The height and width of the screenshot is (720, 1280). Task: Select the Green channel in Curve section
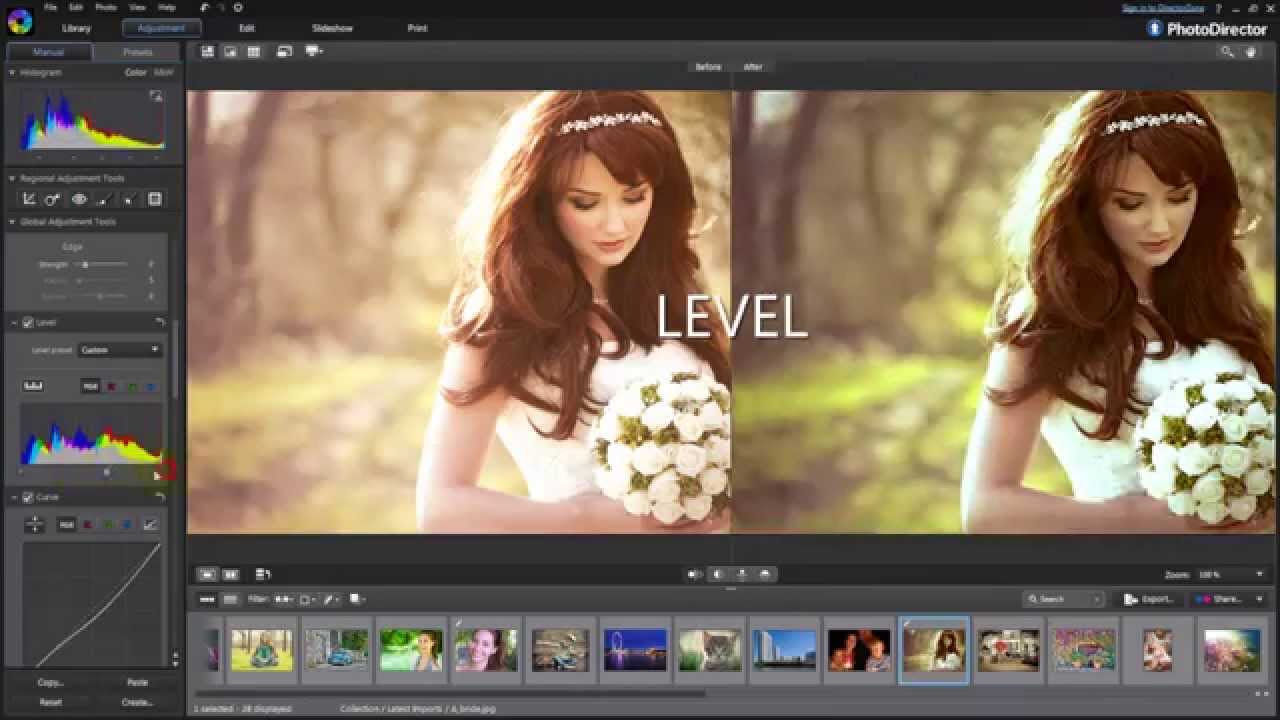(x=107, y=522)
